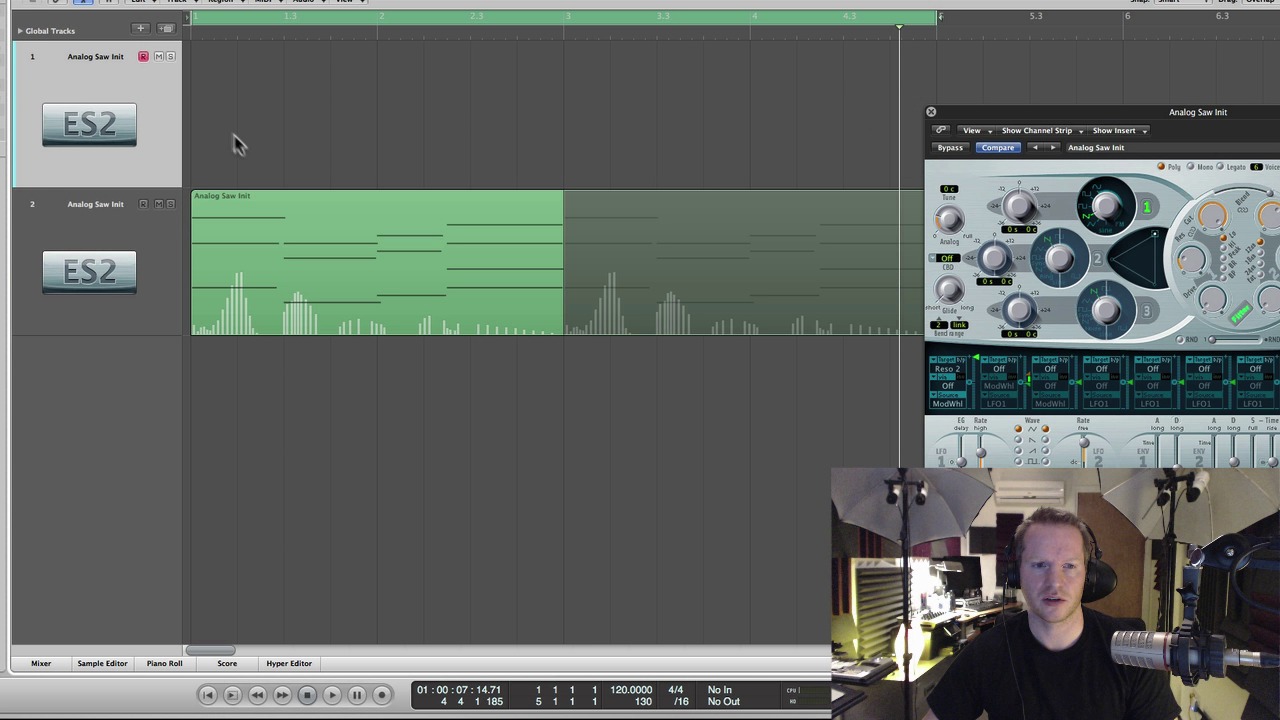Mute track 1 Analog Saw Init

(158, 57)
